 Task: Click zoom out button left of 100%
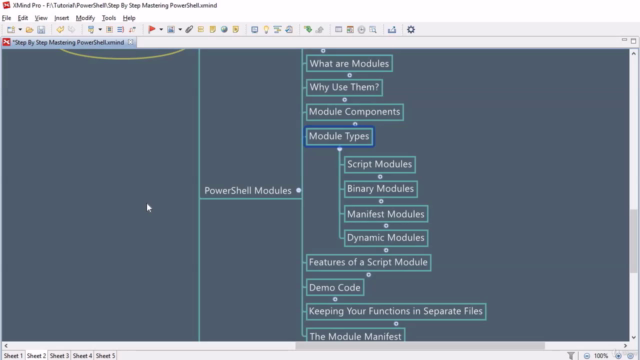[x=587, y=356]
